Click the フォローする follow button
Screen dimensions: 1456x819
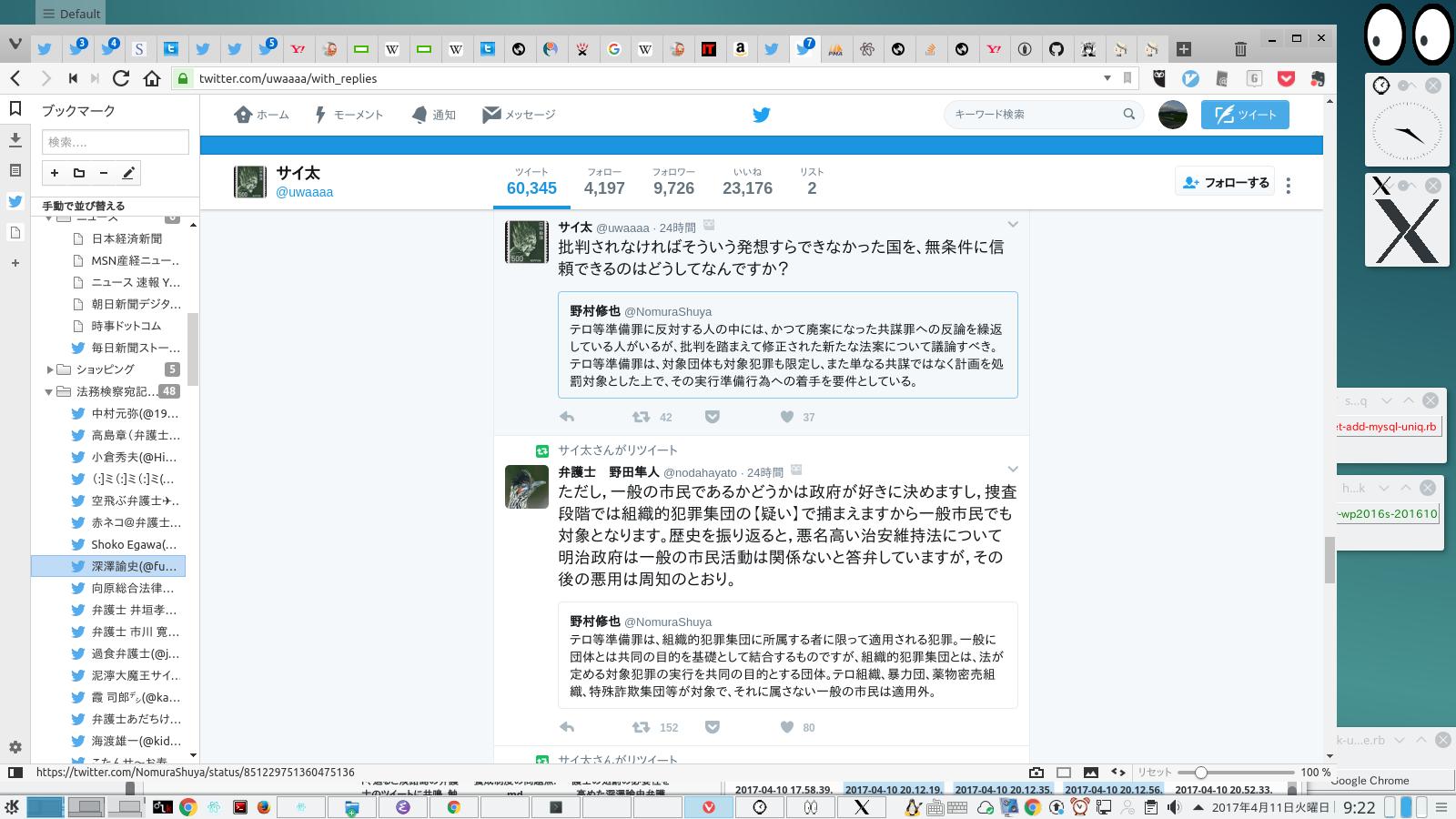[1226, 183]
